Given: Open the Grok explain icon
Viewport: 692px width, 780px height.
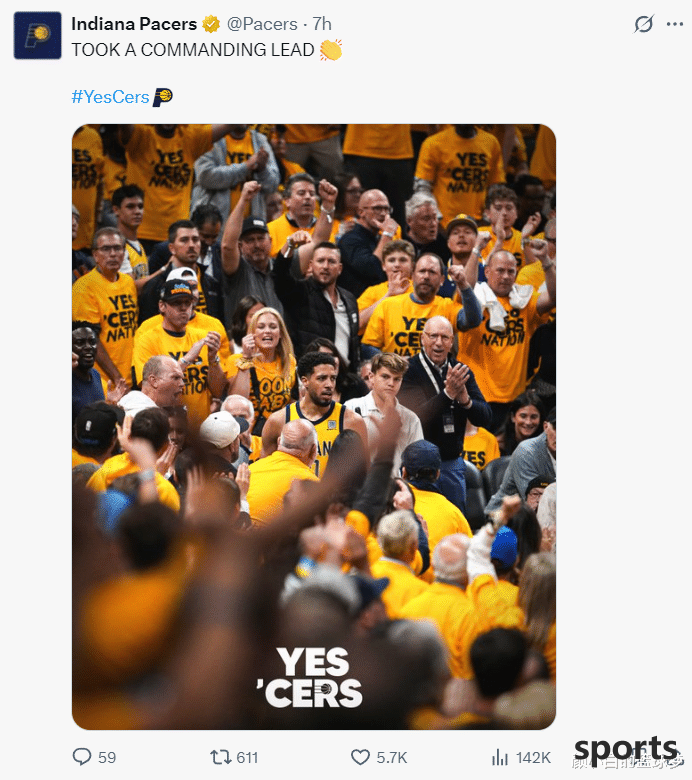Looking at the screenshot, I should 643,24.
